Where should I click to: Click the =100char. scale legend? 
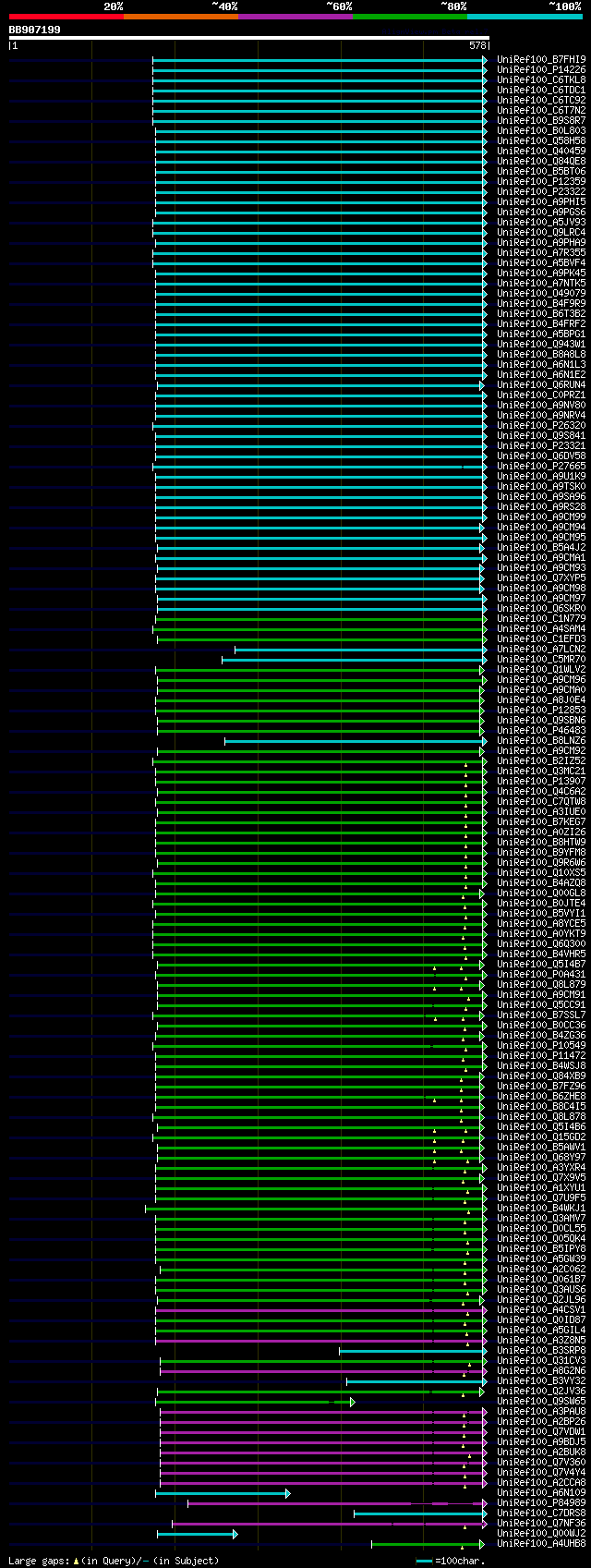point(451,1561)
